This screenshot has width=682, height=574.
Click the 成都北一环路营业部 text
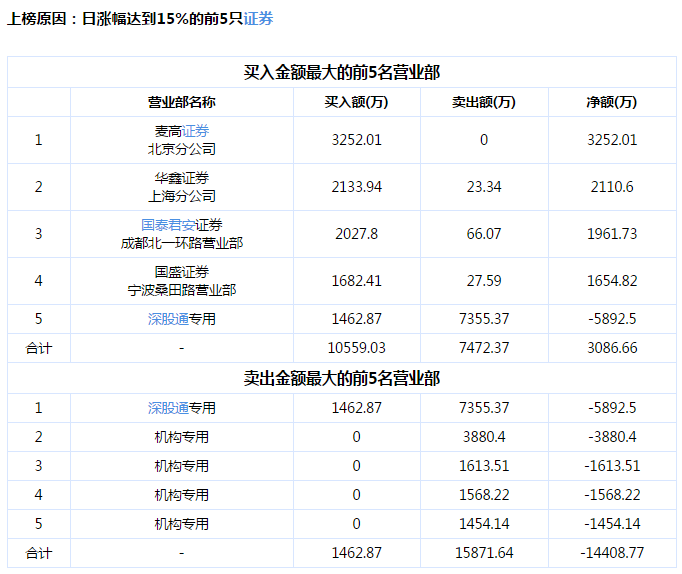(x=181, y=243)
